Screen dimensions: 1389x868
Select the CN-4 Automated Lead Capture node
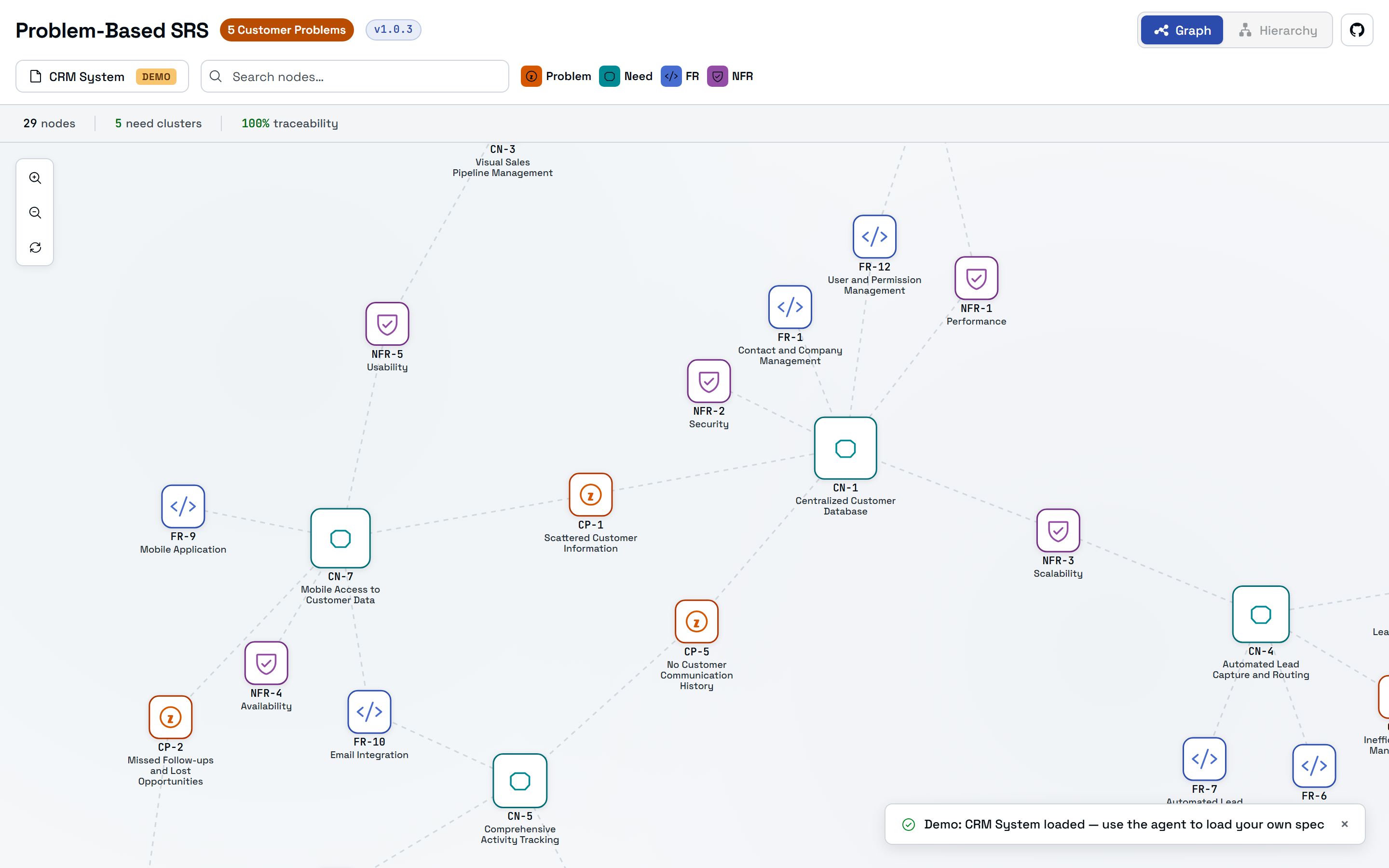(x=1260, y=614)
